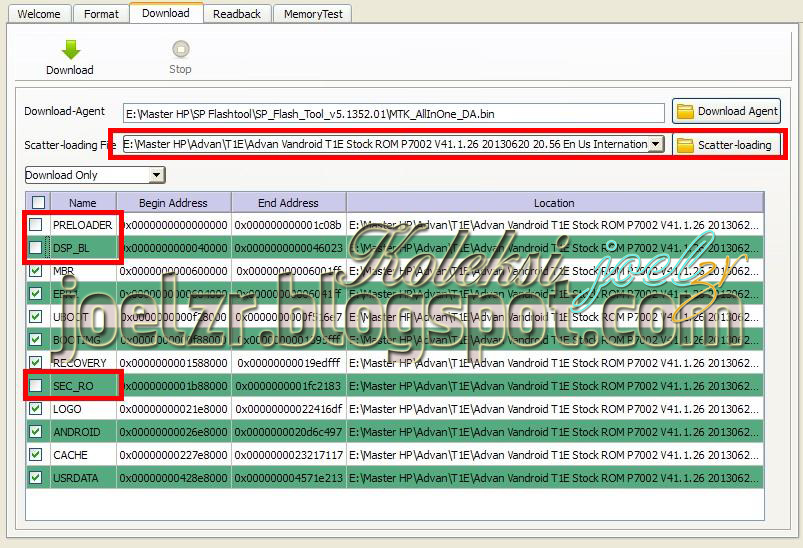803x548 pixels.
Task: Uncheck the ANDROID checkbox
Action: [35, 432]
